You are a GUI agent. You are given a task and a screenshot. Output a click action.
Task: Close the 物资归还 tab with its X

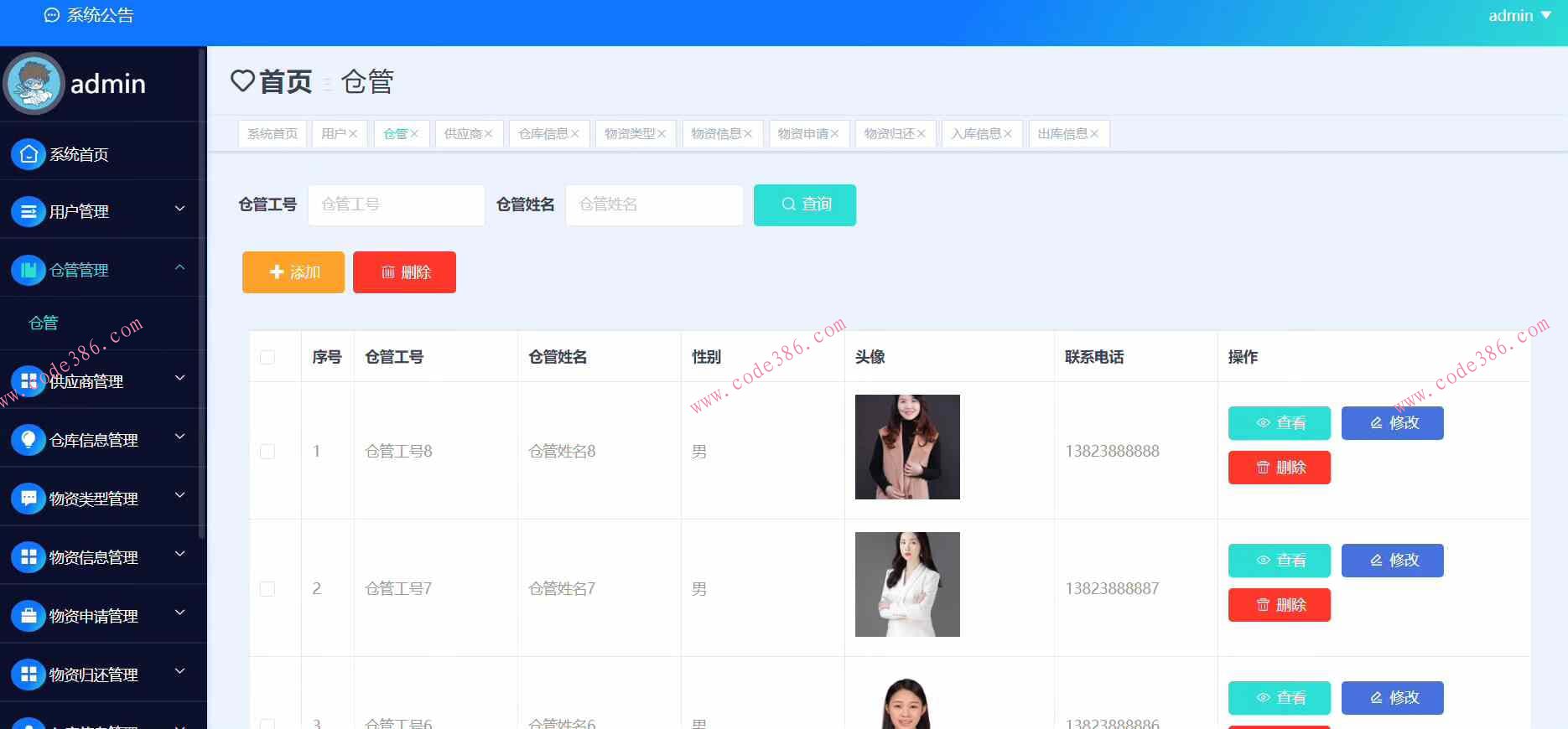click(x=921, y=134)
